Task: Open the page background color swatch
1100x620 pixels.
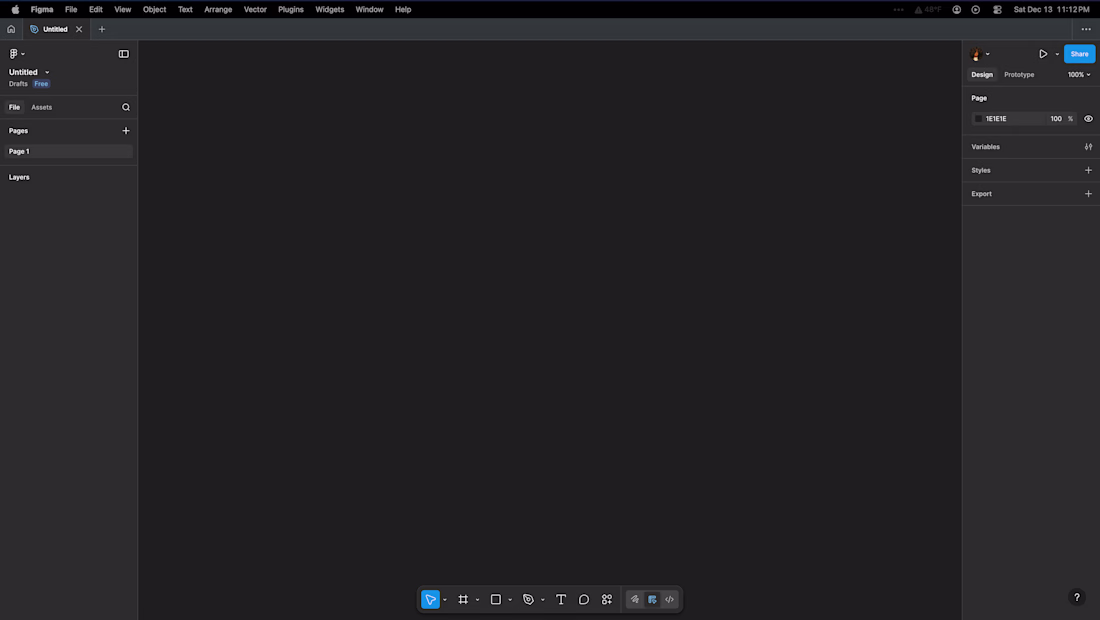Action: [978, 119]
